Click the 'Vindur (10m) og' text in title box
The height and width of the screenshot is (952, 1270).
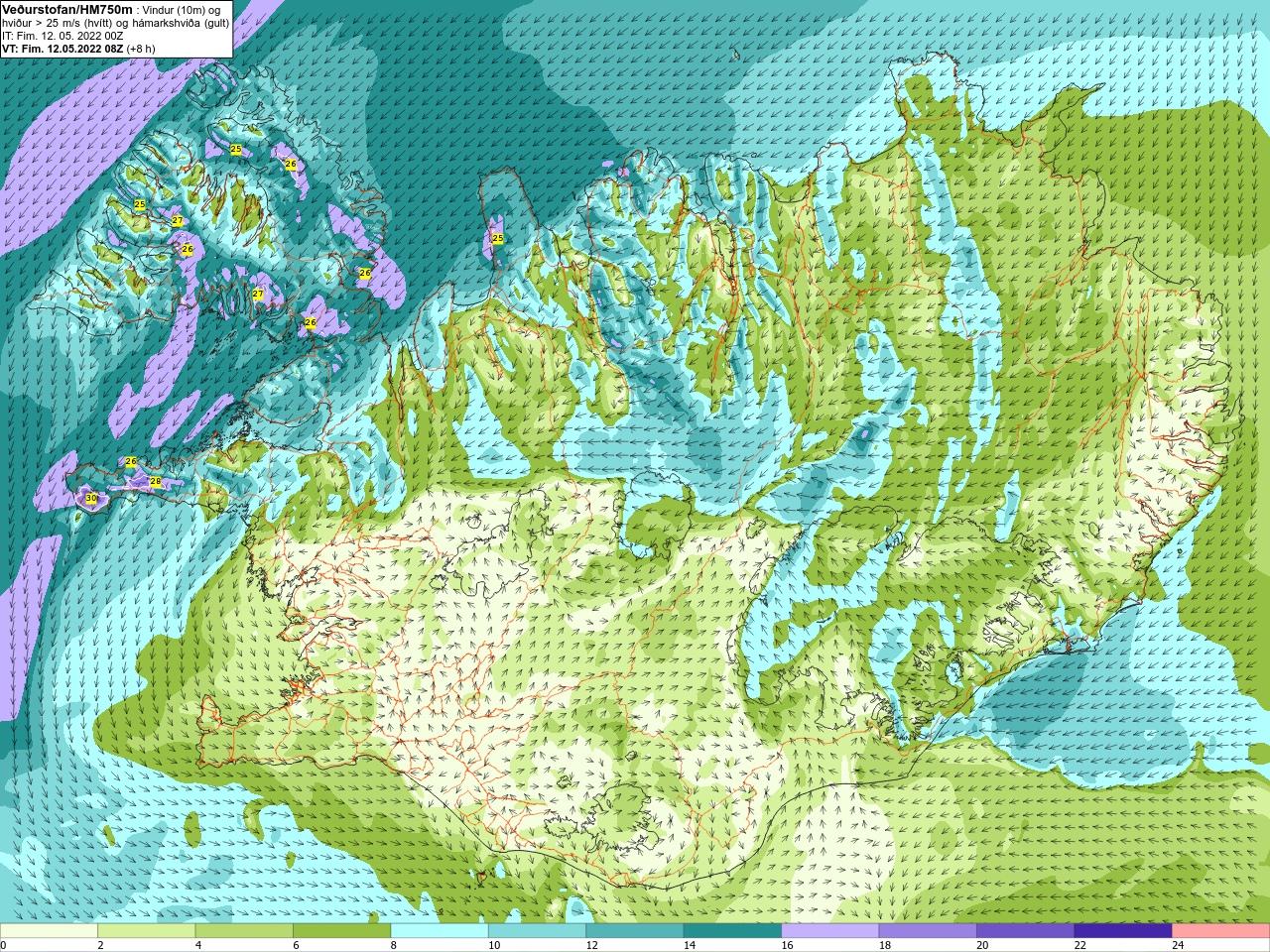[x=182, y=10]
